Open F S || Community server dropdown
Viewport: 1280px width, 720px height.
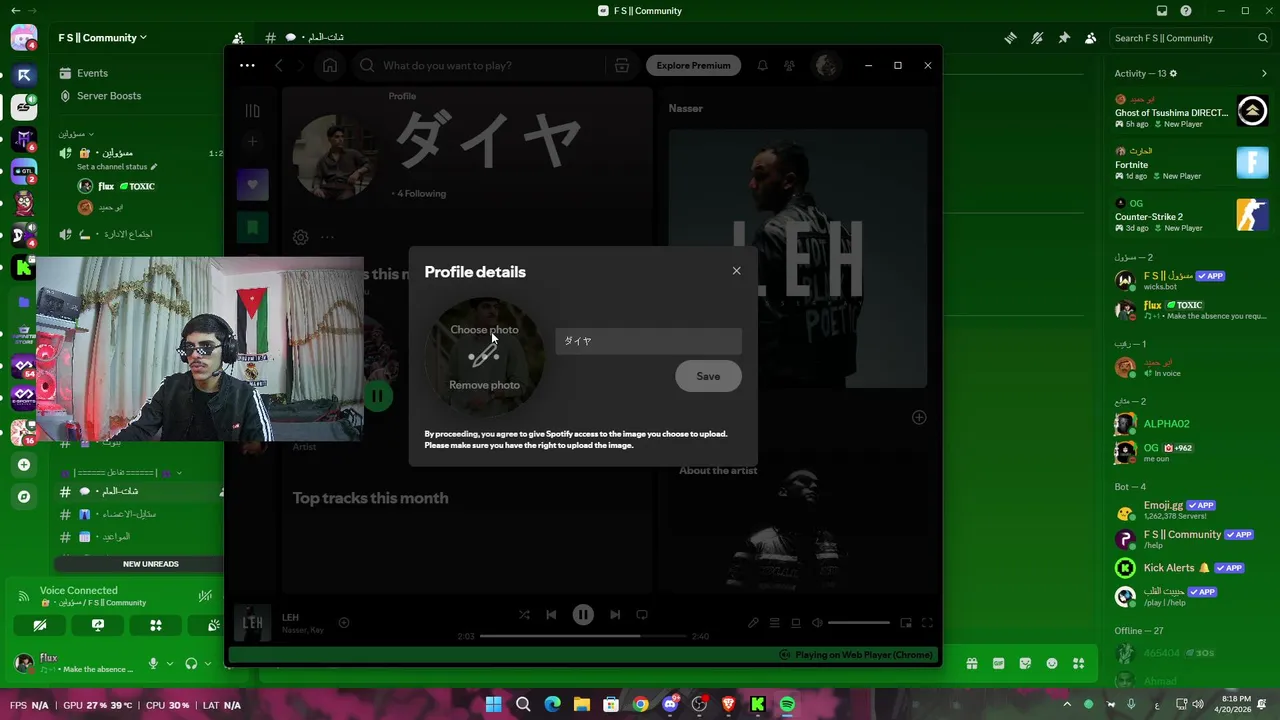pos(102,38)
